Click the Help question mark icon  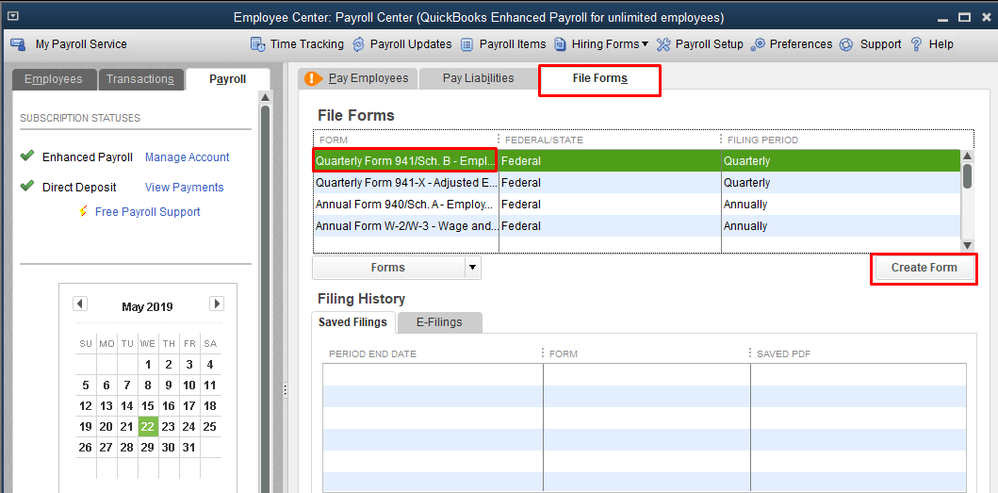coord(916,45)
